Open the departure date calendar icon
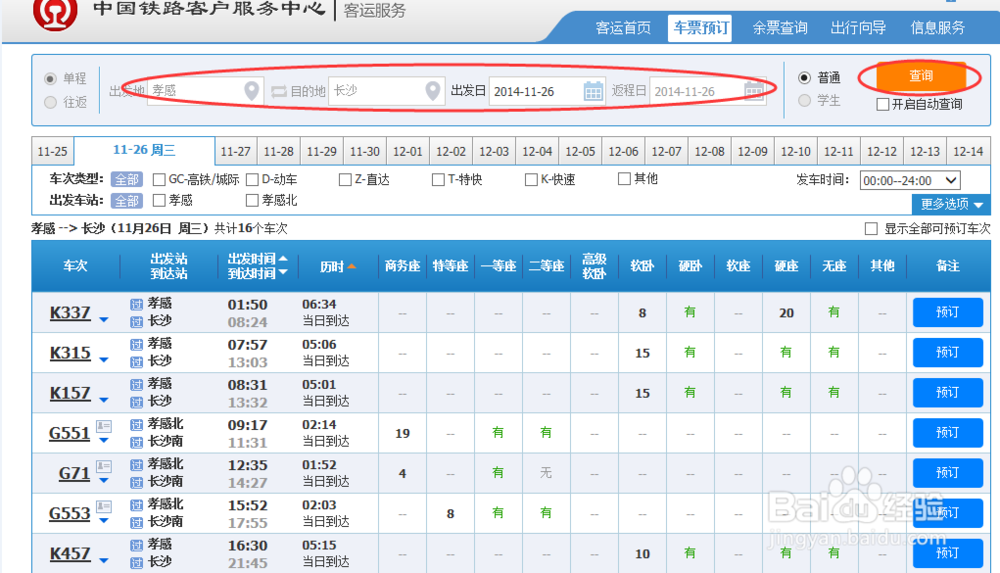 593,91
